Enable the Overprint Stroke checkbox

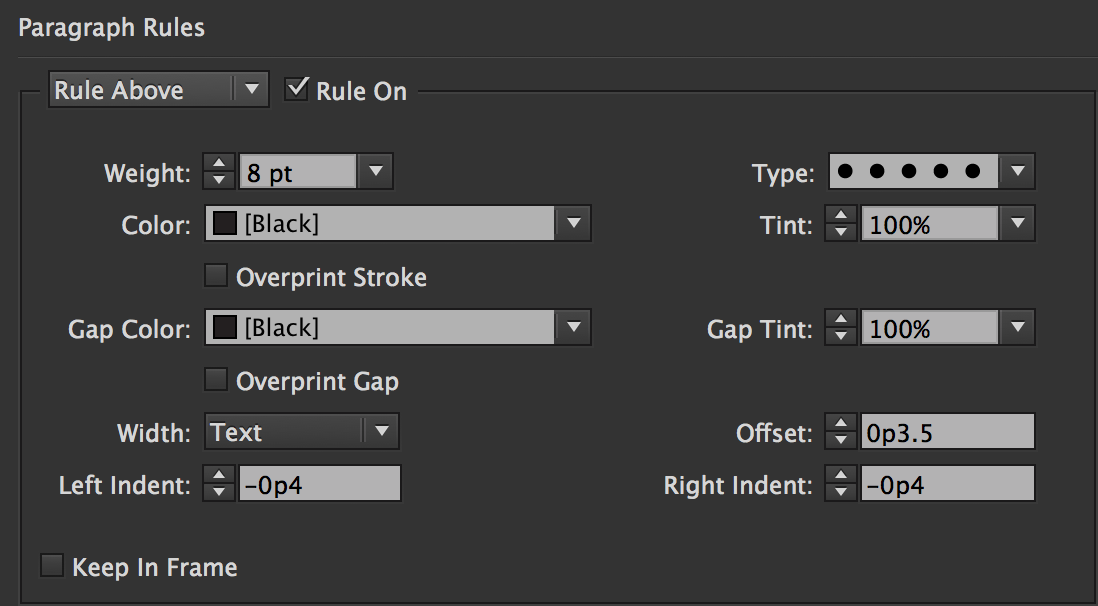pos(215,275)
